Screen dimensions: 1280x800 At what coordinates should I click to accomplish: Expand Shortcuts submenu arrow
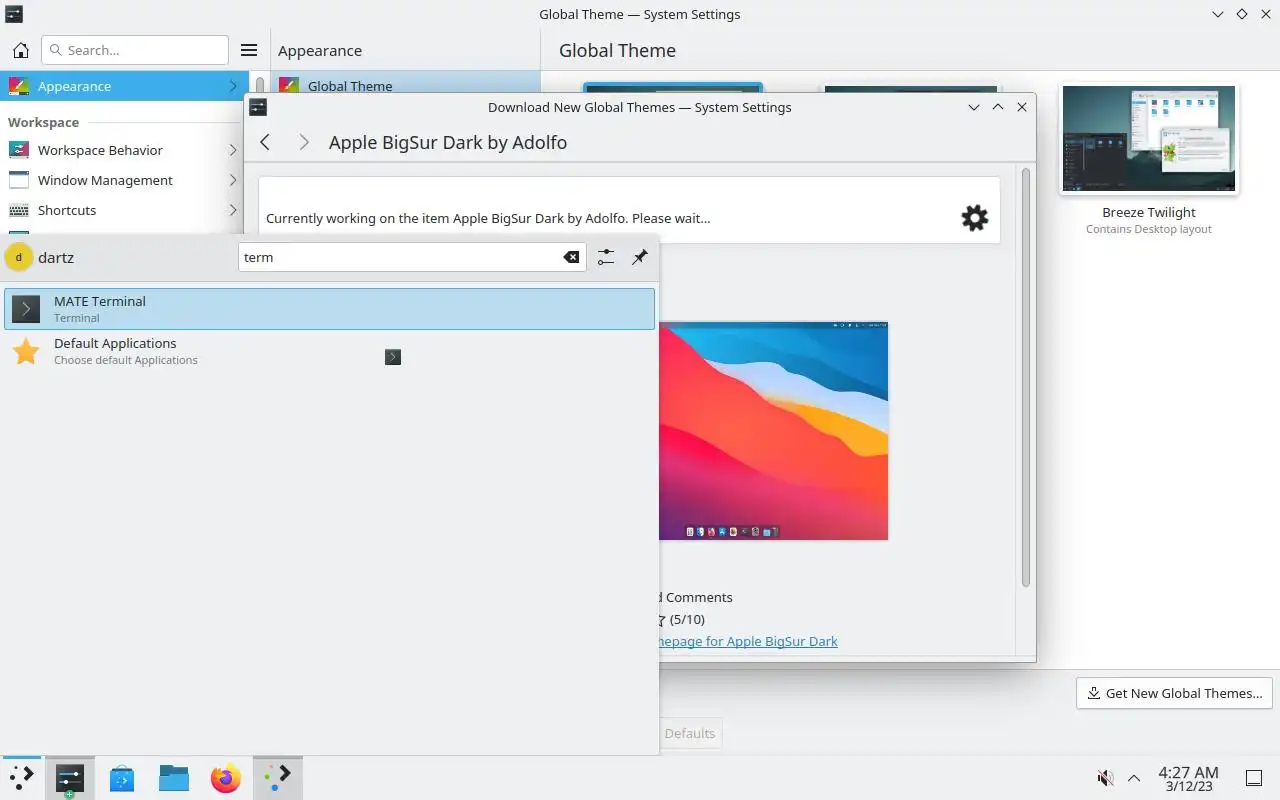(233, 210)
